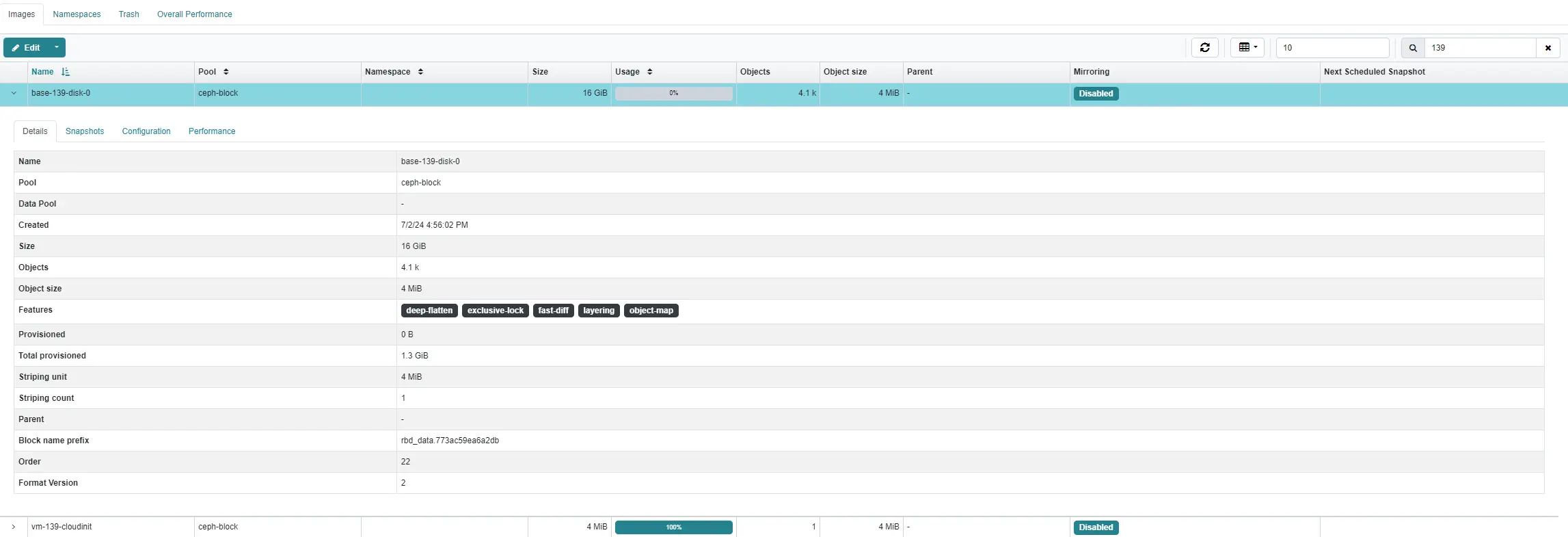
Task: Open the Configuration sub-tab
Action: (x=146, y=131)
